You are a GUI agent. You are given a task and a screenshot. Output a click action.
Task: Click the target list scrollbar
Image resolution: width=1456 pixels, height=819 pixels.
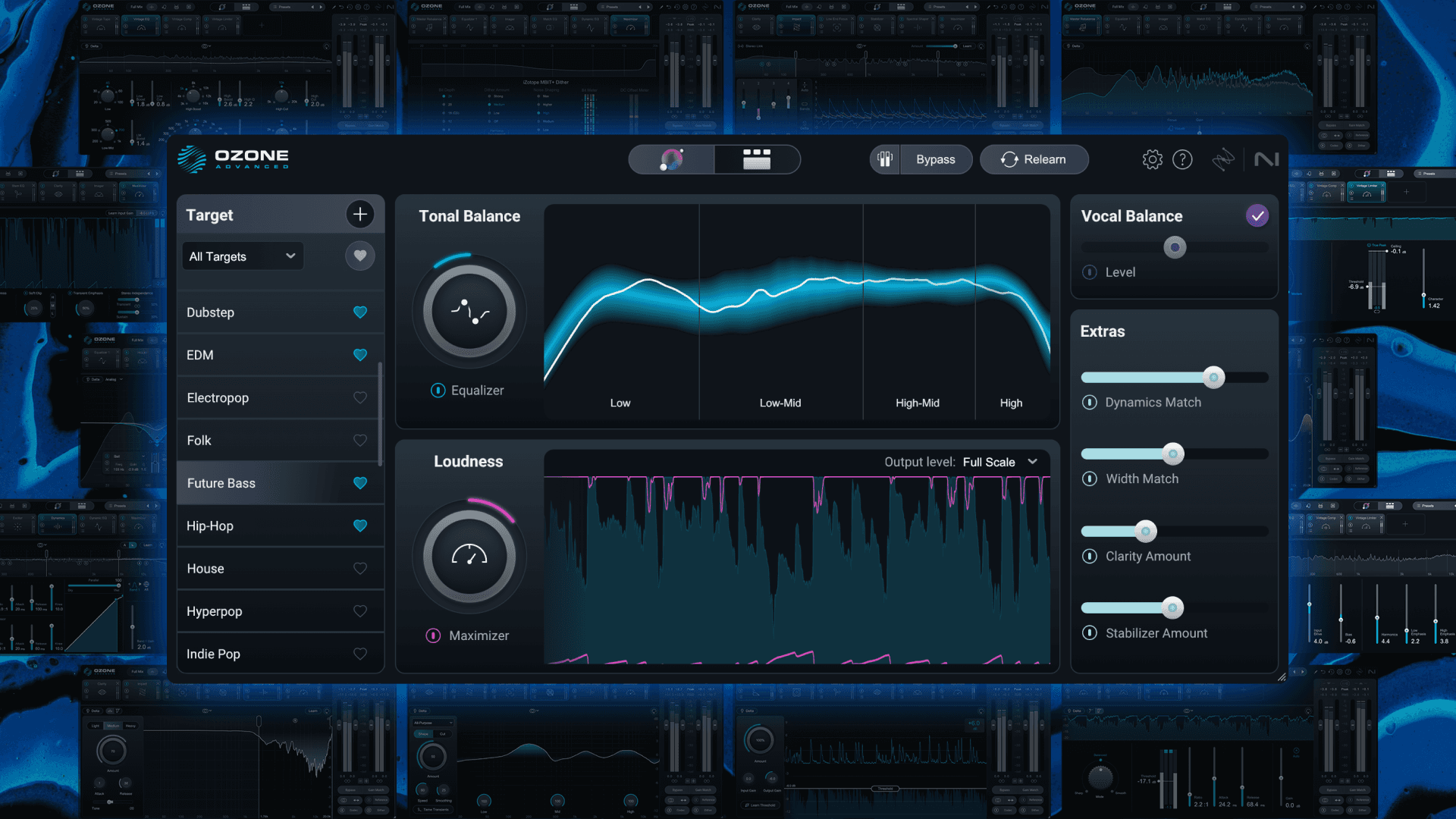380,414
